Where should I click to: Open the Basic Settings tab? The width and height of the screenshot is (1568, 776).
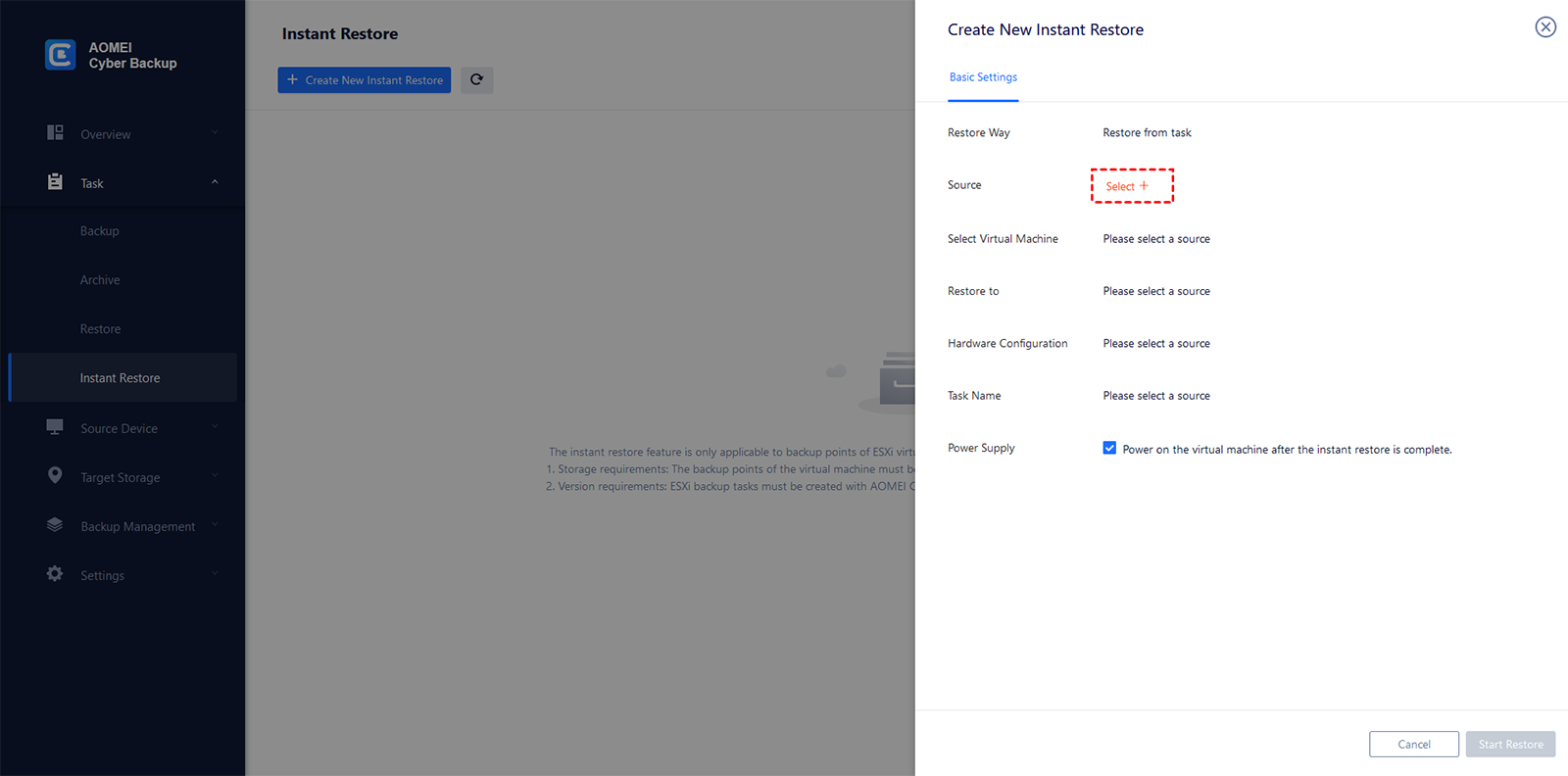pyautogui.click(x=983, y=77)
